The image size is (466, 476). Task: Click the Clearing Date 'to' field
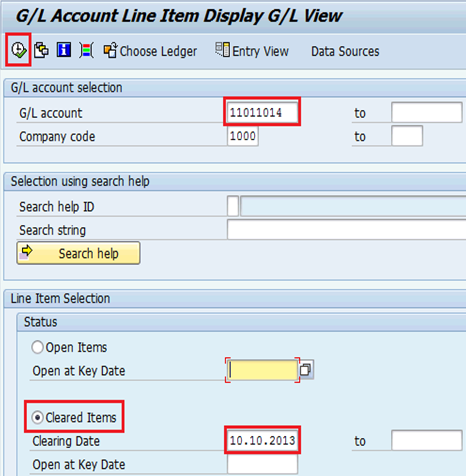point(427,440)
